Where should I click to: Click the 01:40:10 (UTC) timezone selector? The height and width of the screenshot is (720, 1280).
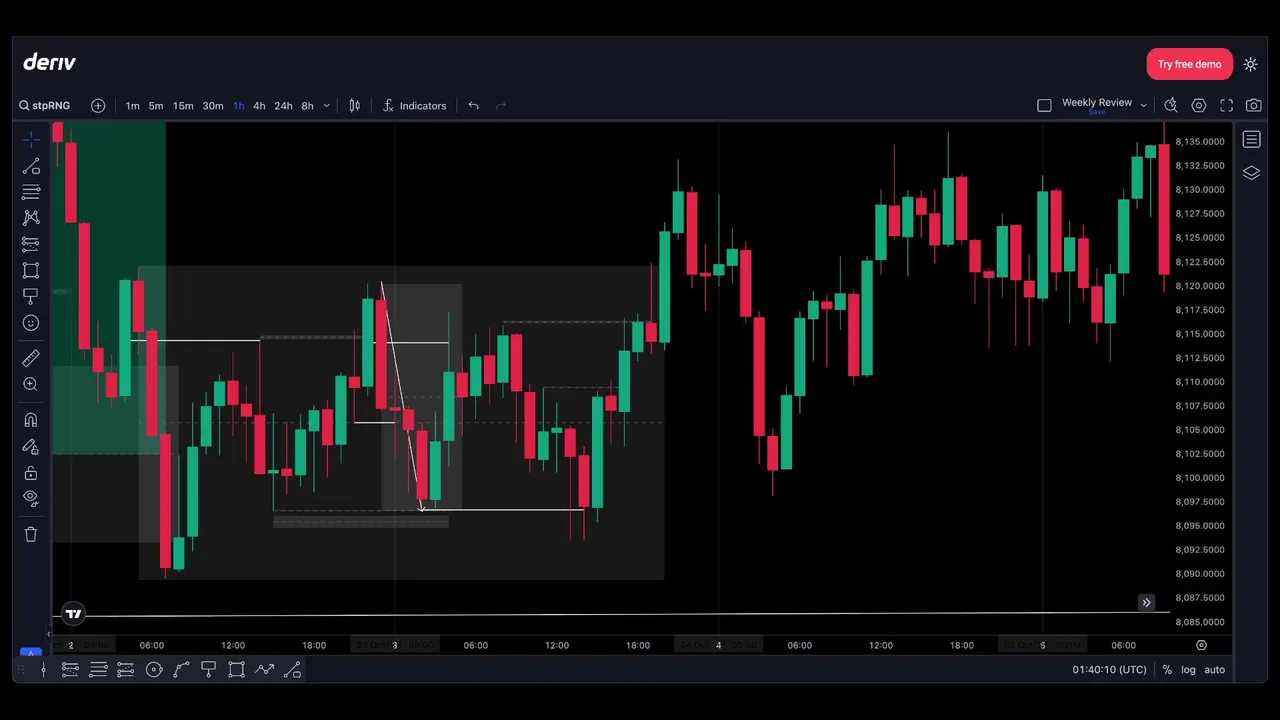1109,670
